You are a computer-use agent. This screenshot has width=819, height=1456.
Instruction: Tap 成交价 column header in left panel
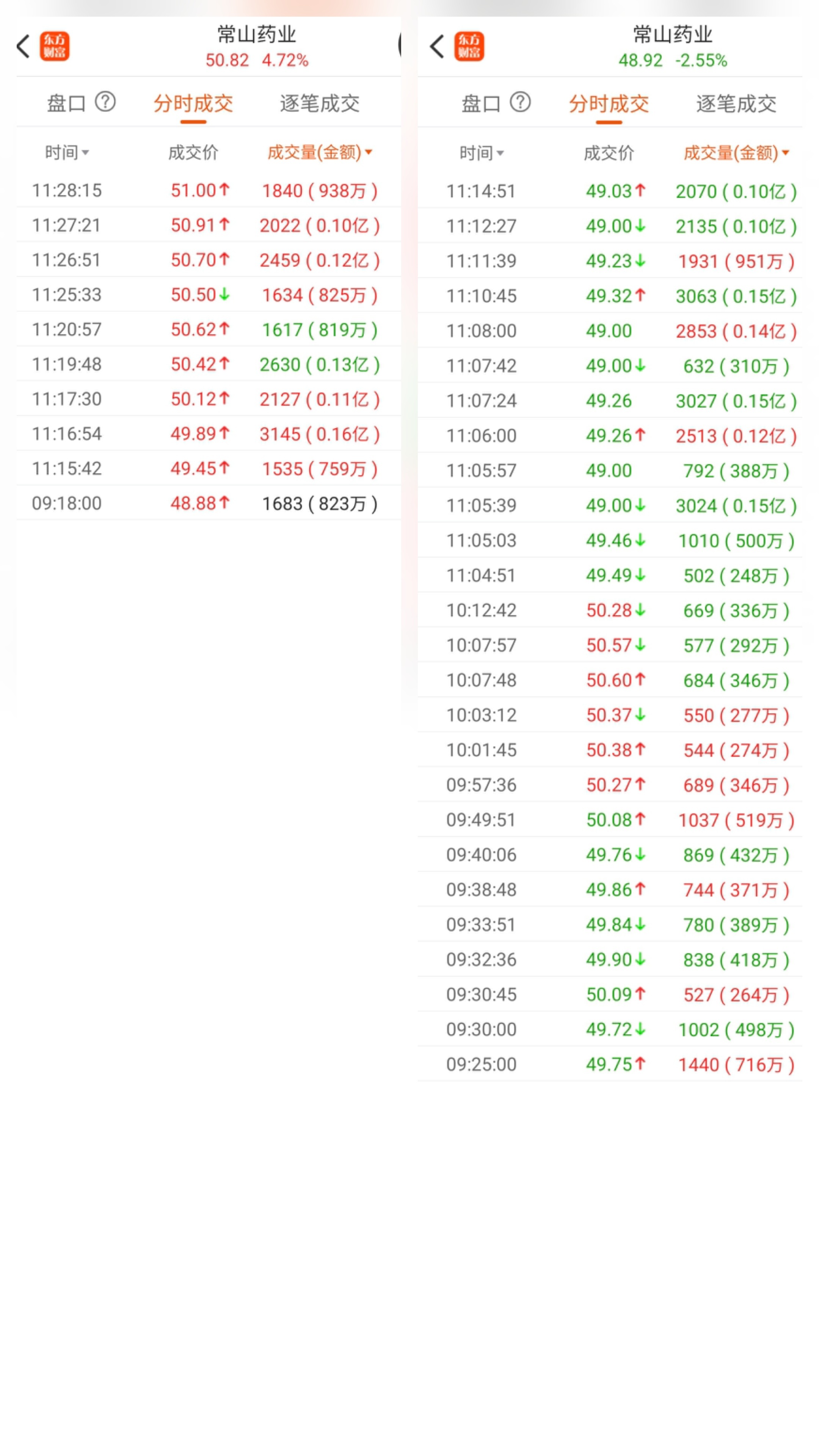click(193, 152)
